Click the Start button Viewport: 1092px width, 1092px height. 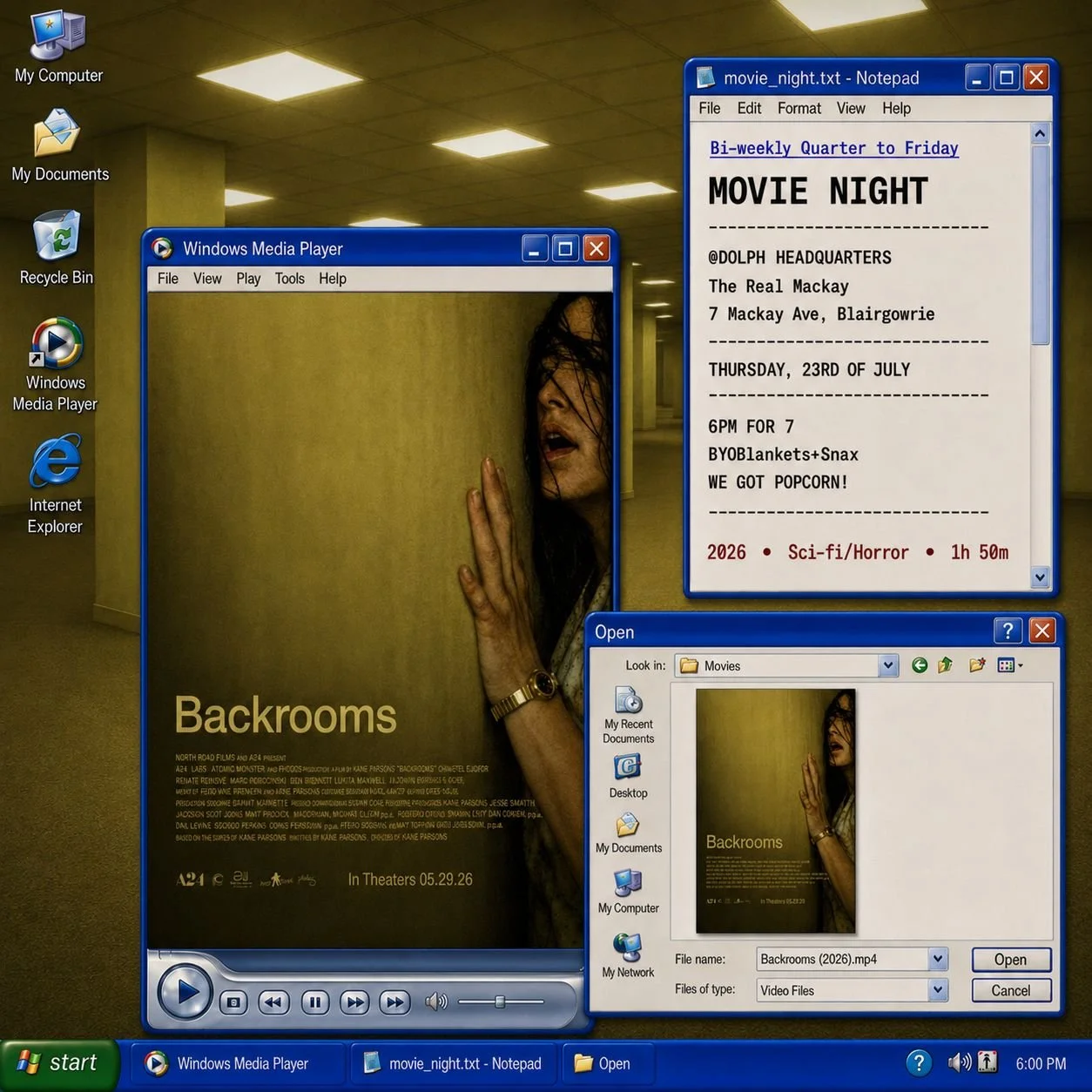pos(58,1063)
